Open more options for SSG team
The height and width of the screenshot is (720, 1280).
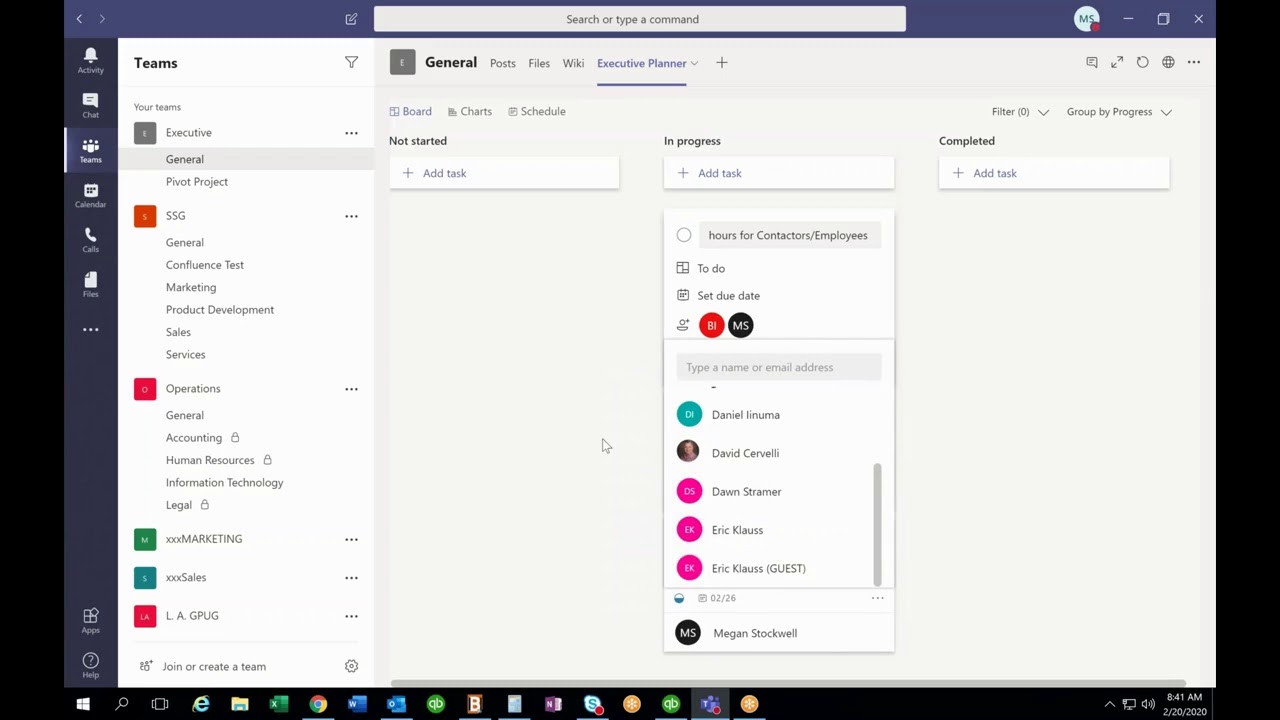[x=351, y=216]
